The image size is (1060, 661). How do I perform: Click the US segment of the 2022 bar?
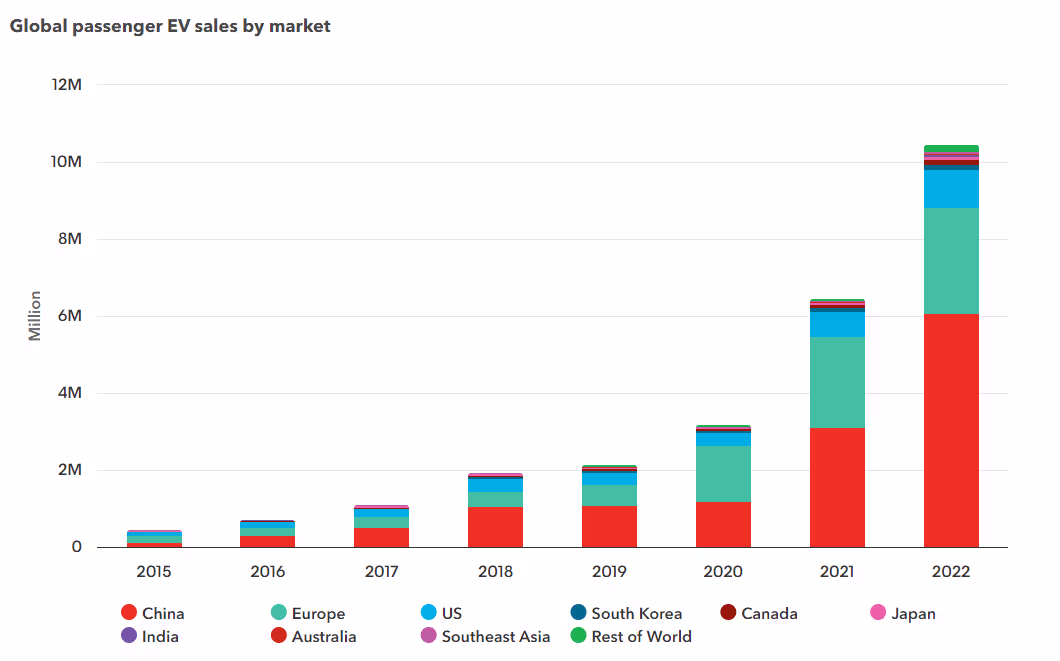click(x=951, y=189)
